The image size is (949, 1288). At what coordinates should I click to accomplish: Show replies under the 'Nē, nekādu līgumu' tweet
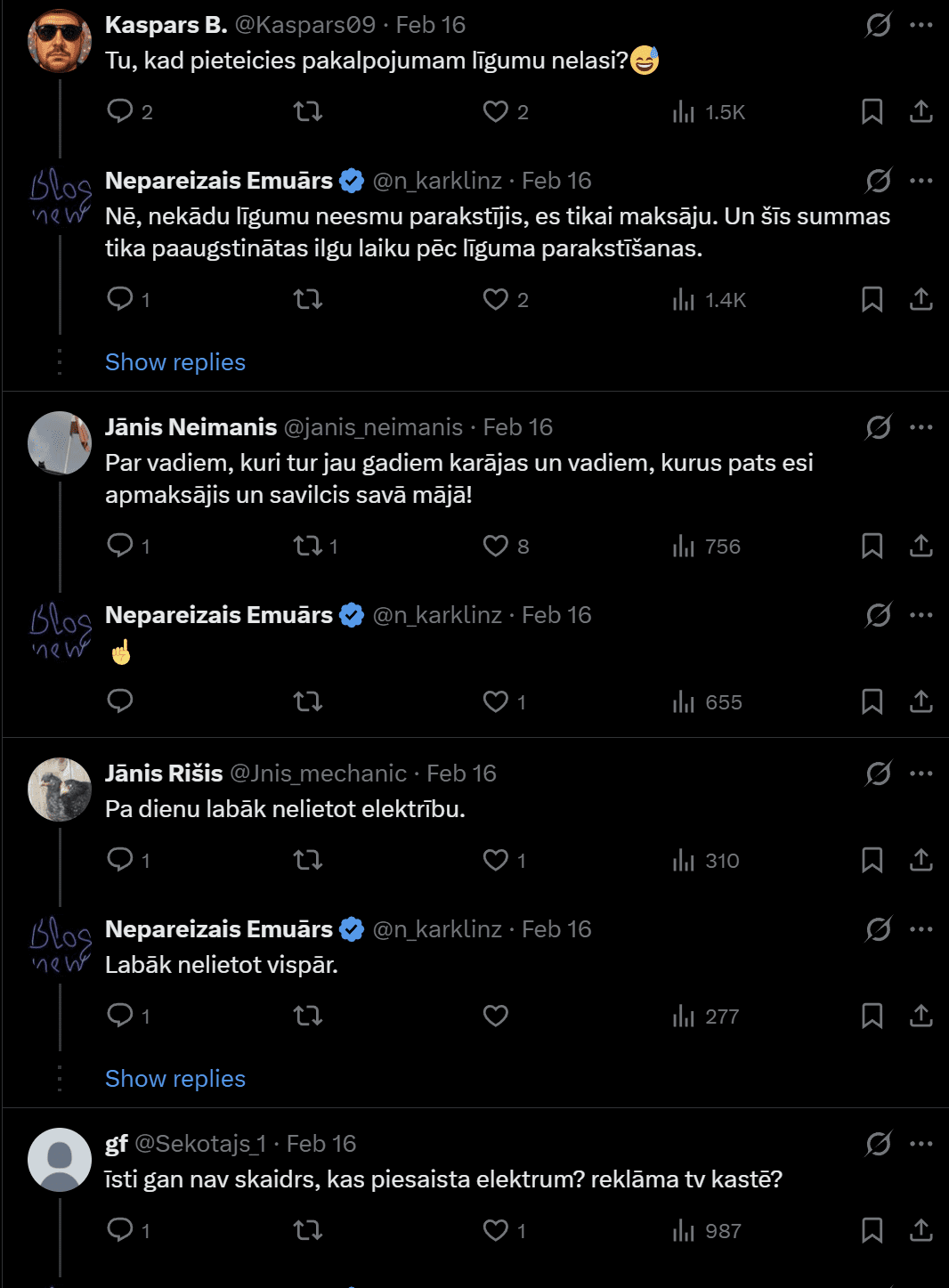tap(175, 362)
